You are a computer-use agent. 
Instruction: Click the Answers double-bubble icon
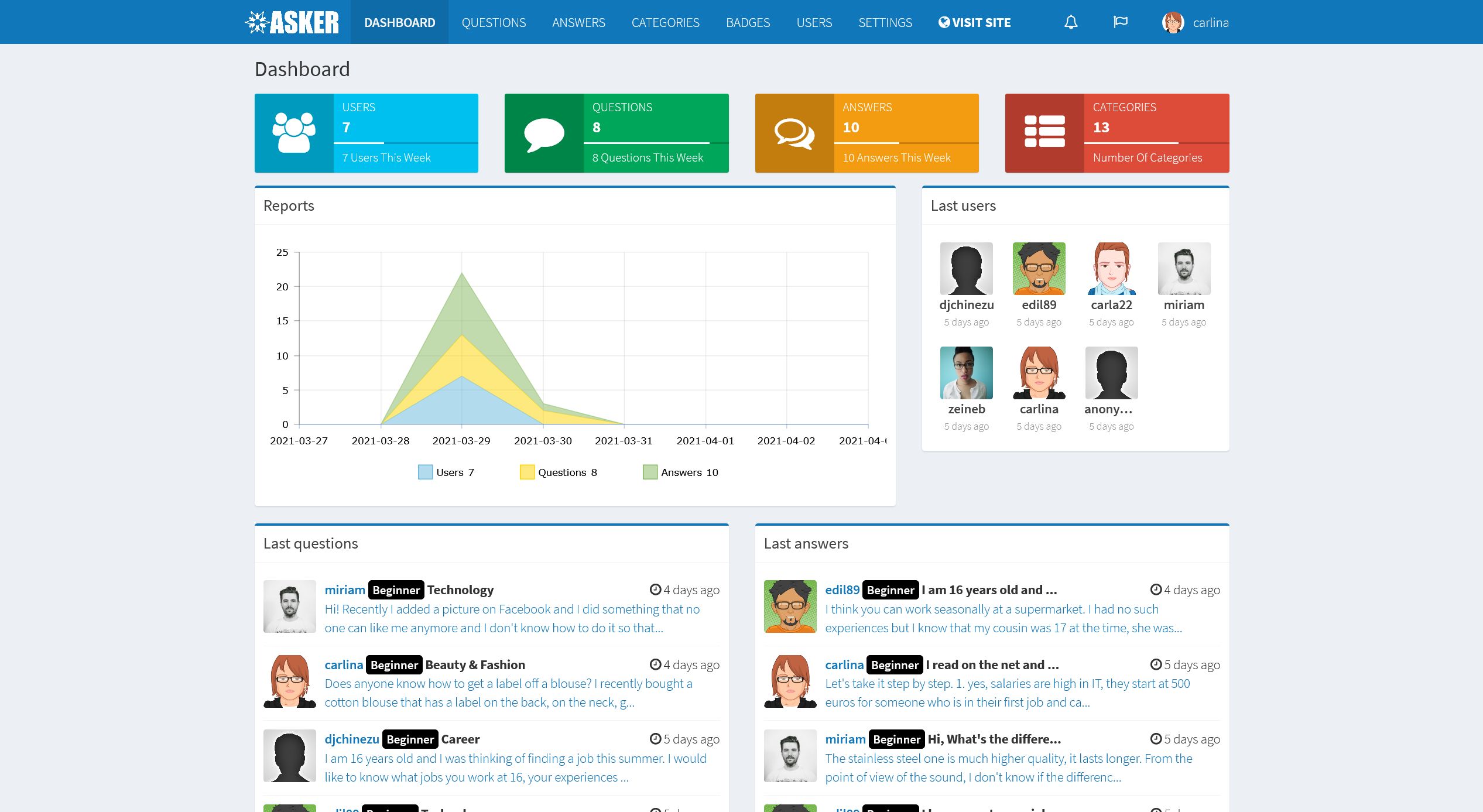point(794,134)
